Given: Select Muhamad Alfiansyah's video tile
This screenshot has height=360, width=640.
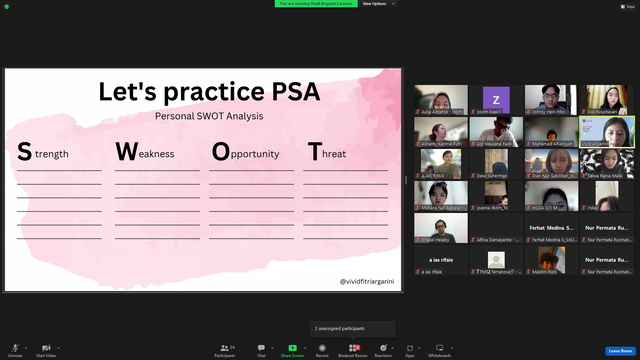Looking at the screenshot, I should 551,132.
